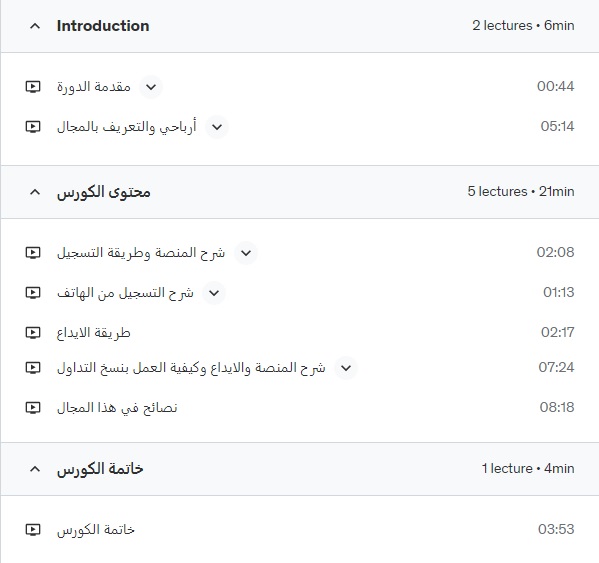Viewport: 599px width, 563px height.
Task: Expand description of شرح المنصة وطريقة التسجيل
Action: point(246,253)
